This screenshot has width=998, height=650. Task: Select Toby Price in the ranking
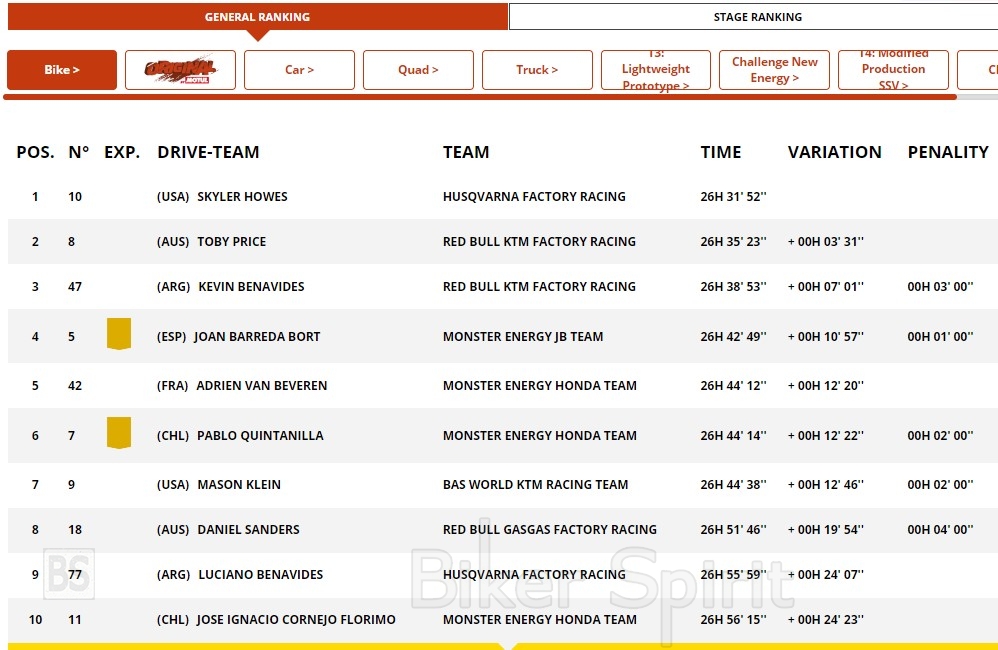click(231, 242)
